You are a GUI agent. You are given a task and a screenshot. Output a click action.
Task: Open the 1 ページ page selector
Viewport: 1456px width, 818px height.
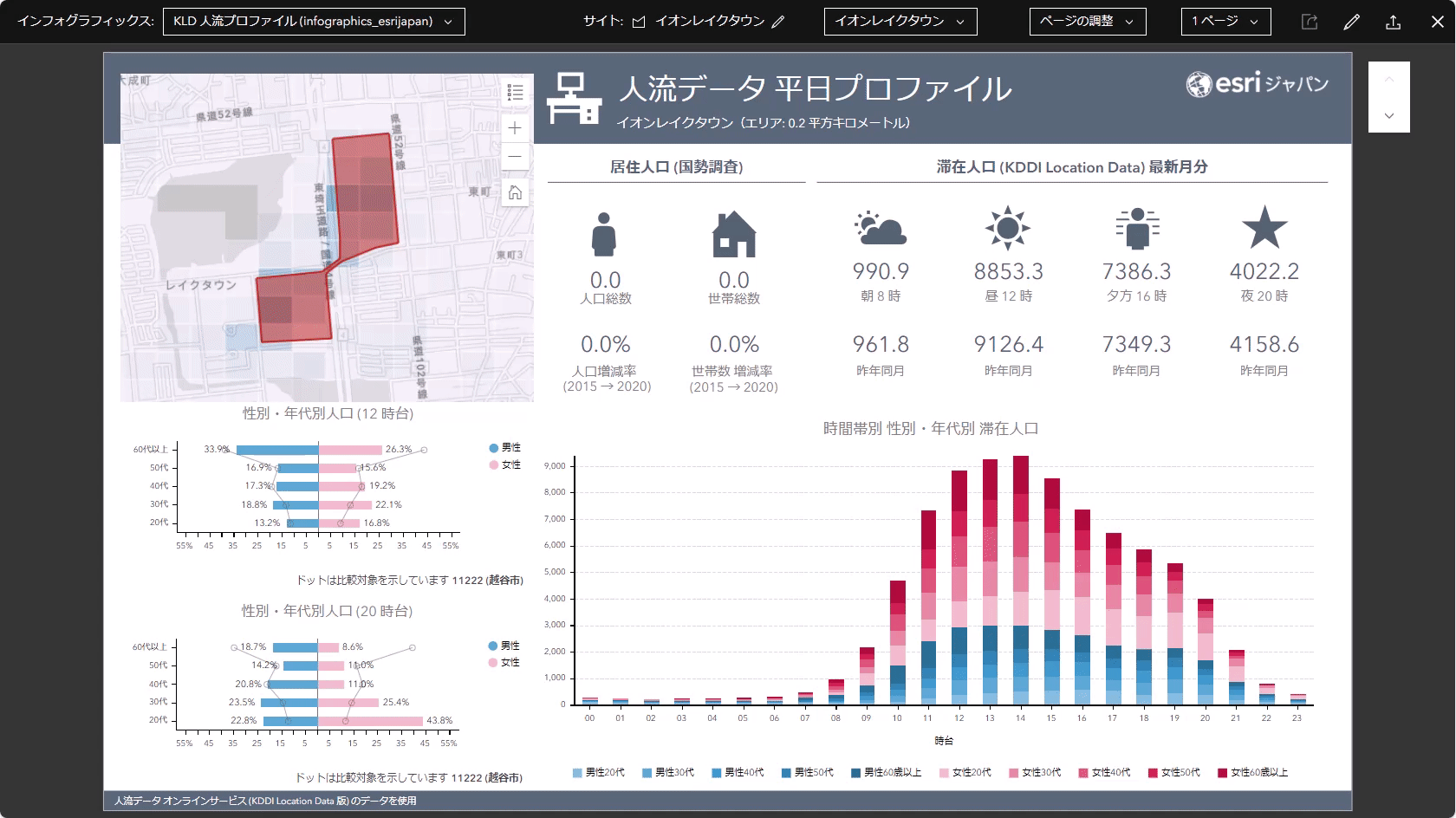tap(1225, 22)
